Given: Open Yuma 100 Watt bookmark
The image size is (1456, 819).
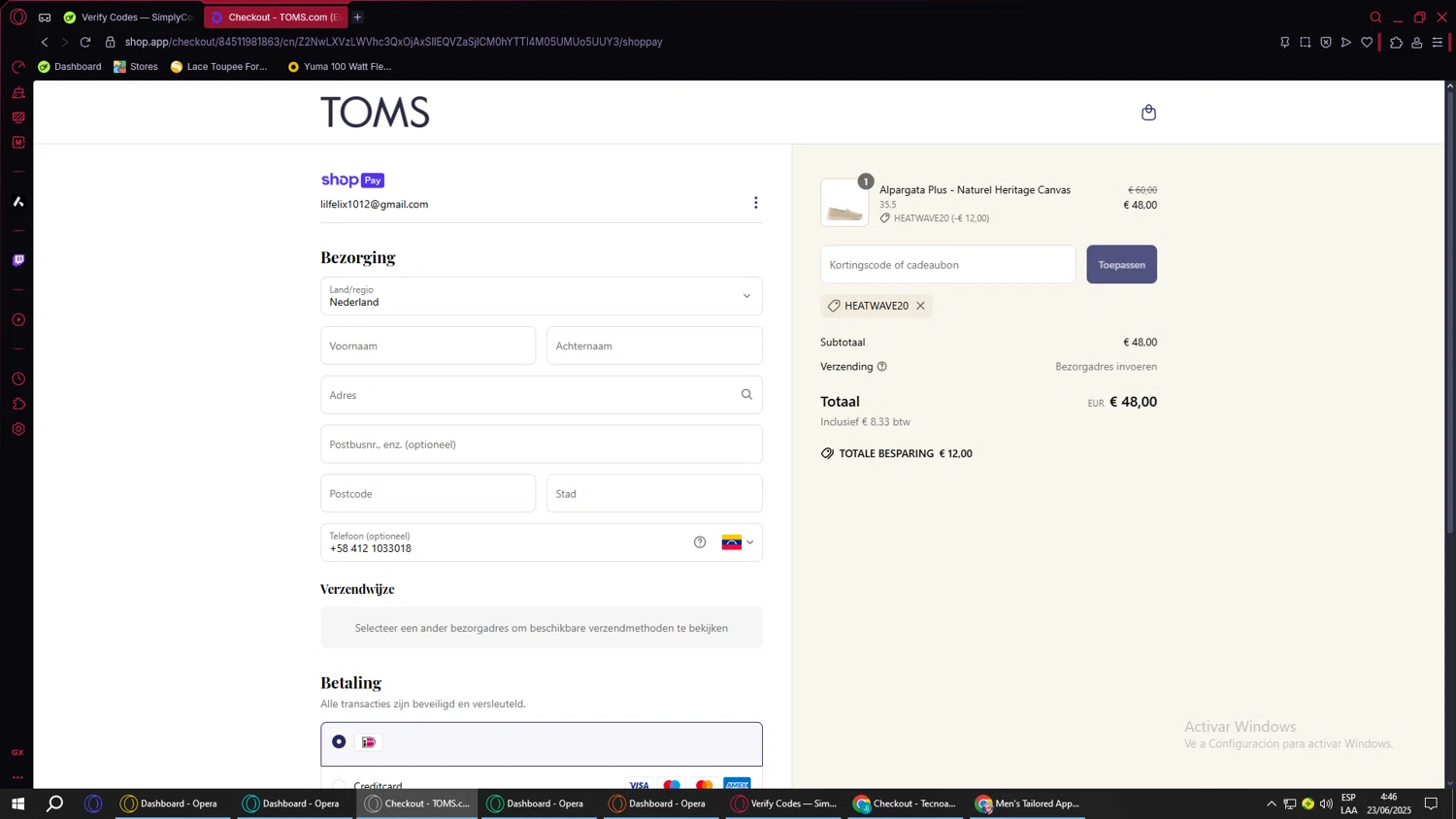Looking at the screenshot, I should pyautogui.click(x=339, y=67).
